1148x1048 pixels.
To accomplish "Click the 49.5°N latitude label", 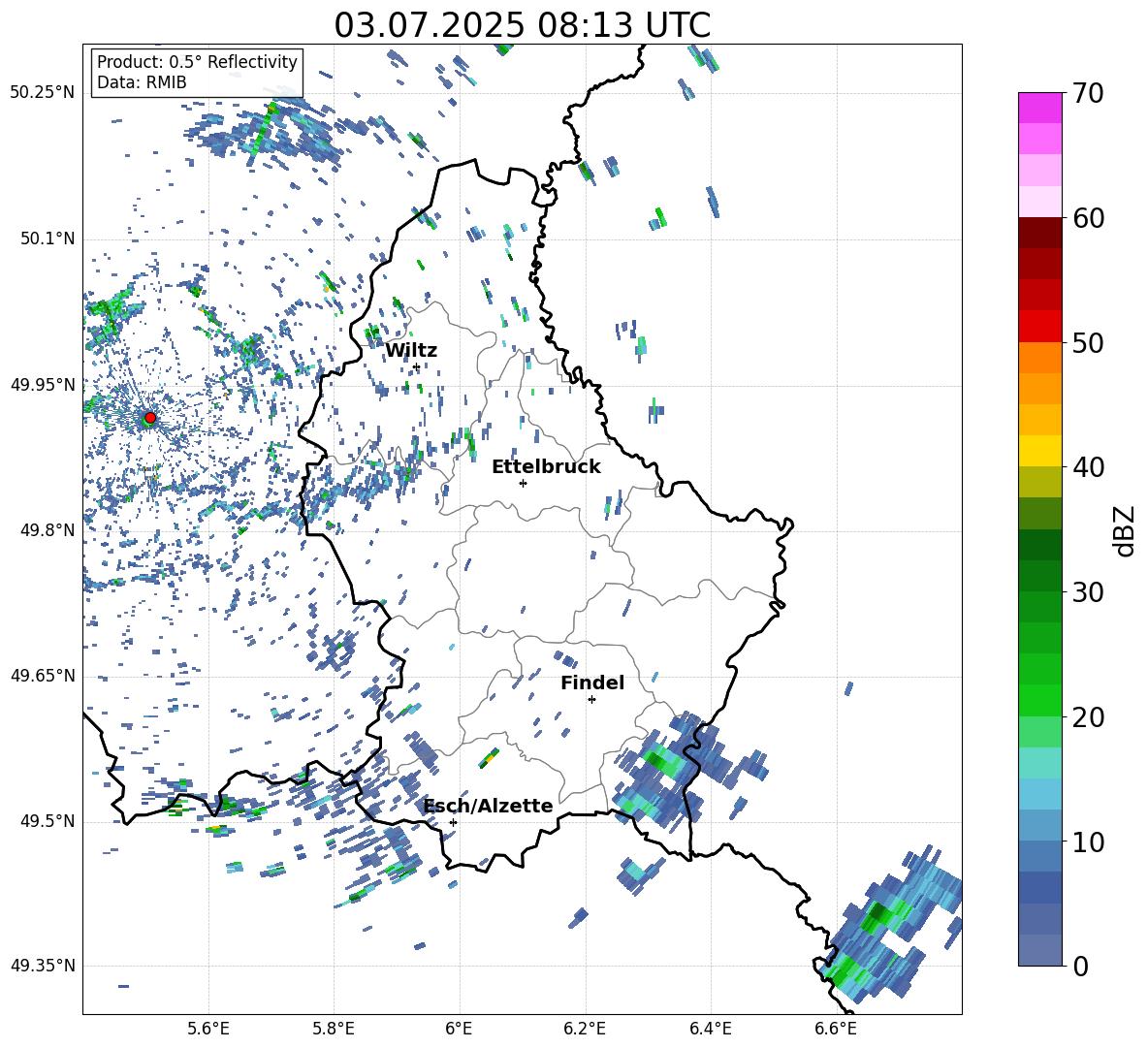I will coord(48,821).
